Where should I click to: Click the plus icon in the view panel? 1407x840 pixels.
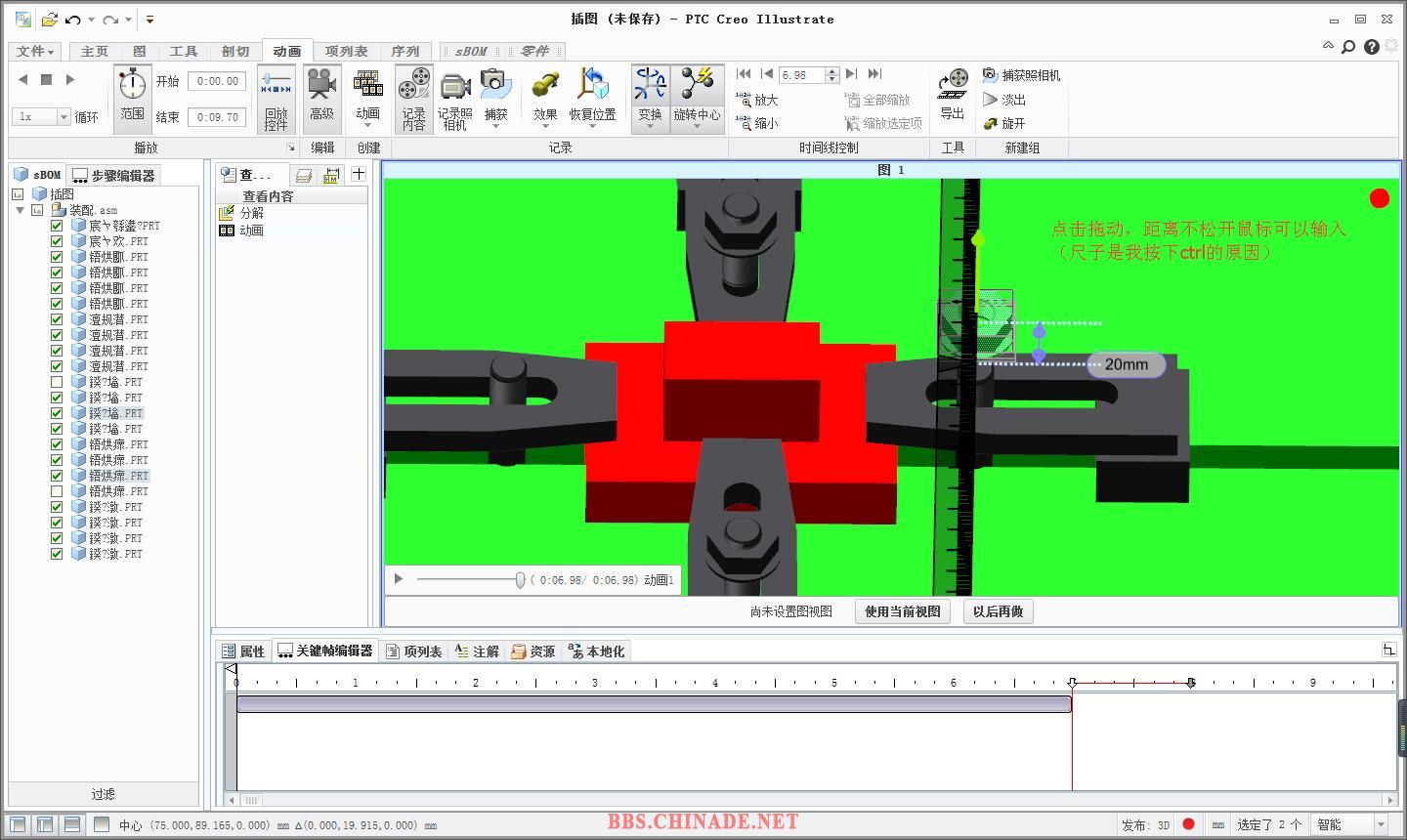click(x=359, y=174)
